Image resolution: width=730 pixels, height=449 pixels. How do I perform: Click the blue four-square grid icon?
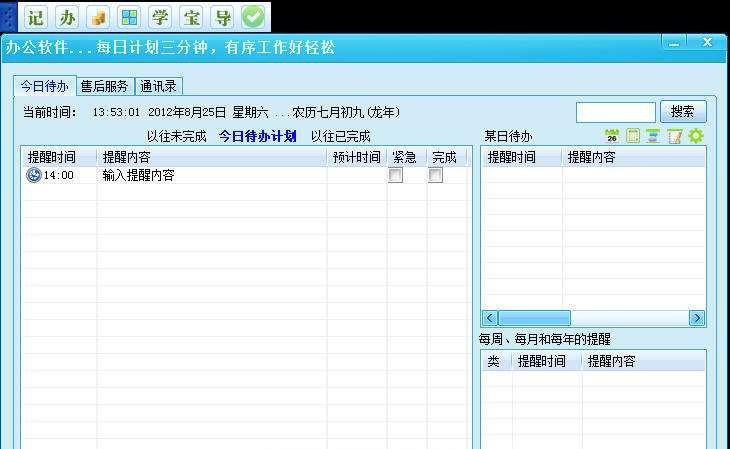pos(129,18)
